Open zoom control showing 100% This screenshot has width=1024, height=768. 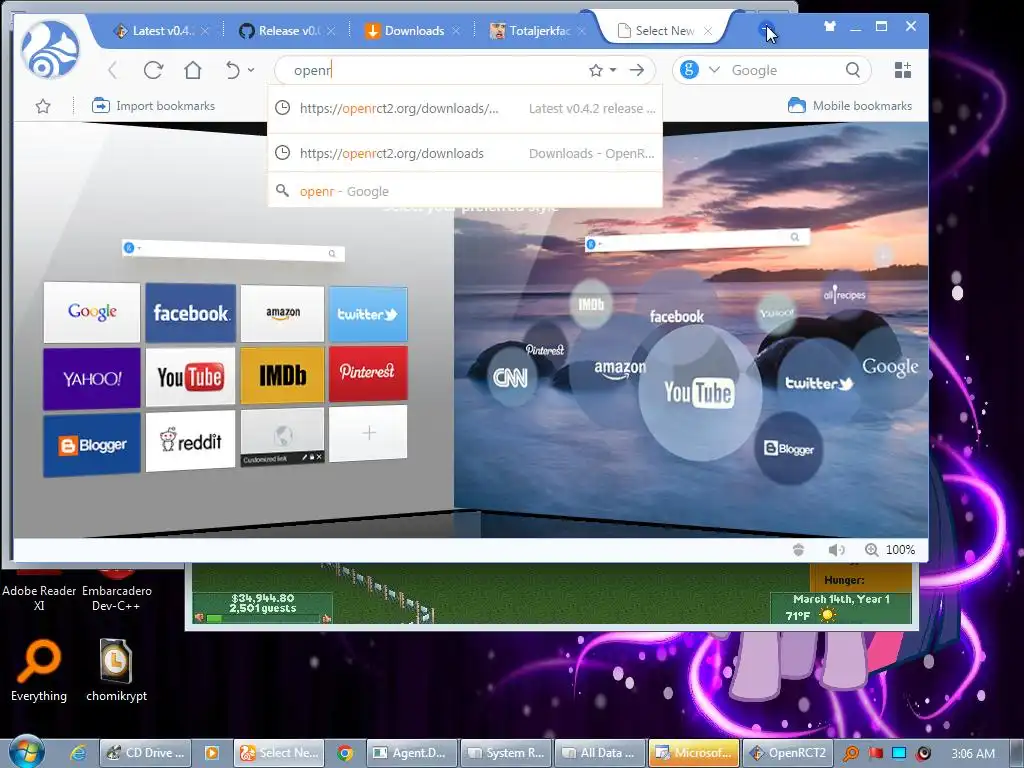click(889, 550)
